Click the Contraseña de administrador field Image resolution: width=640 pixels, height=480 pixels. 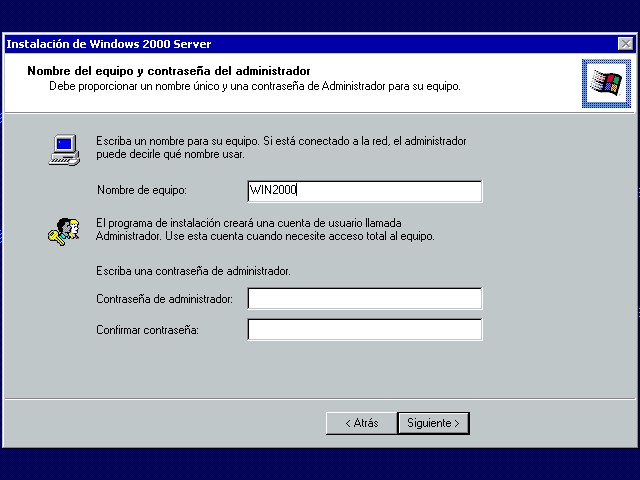(x=364, y=298)
